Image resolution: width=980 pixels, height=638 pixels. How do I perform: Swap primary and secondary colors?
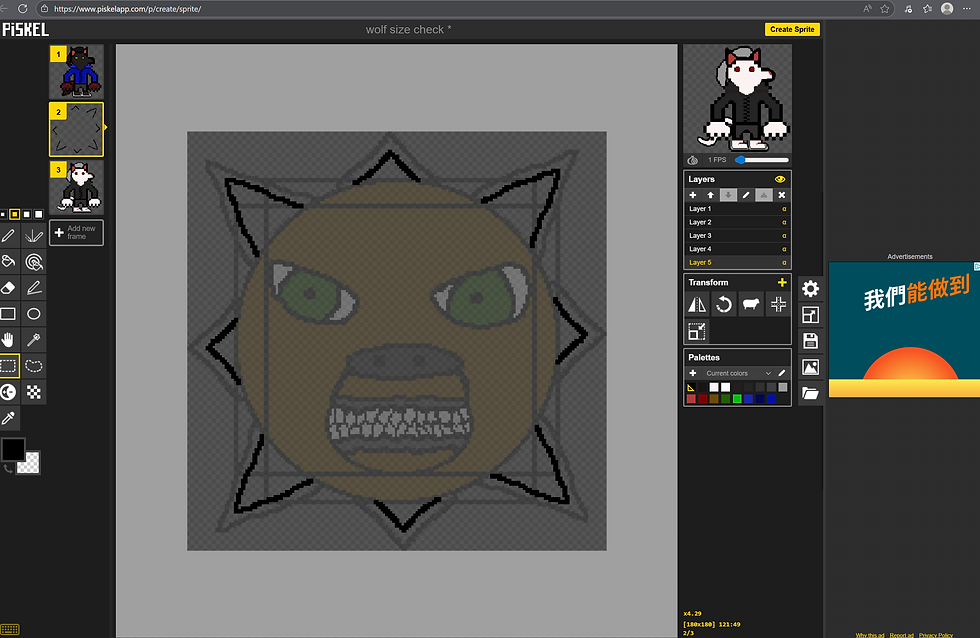(x=8, y=468)
